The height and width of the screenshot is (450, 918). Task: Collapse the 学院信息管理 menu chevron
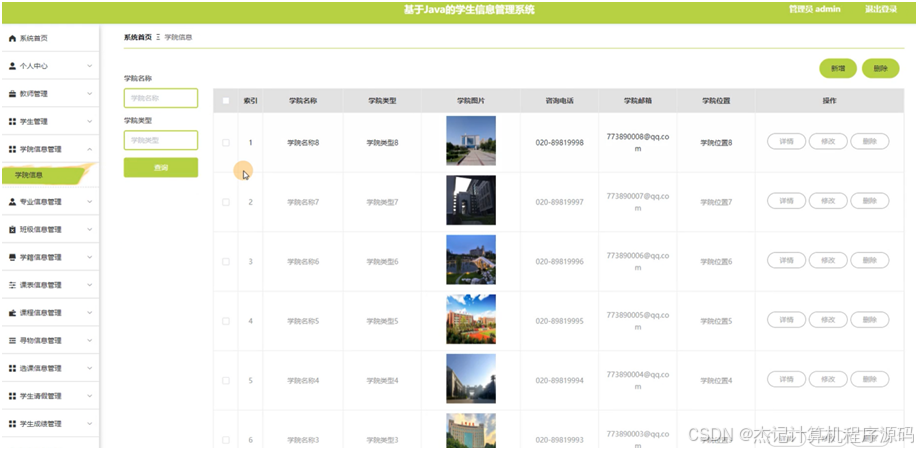[x=90, y=149]
